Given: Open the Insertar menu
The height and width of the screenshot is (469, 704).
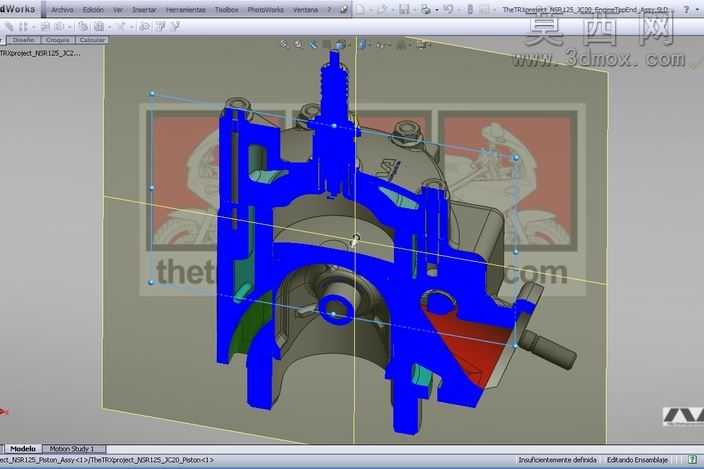Looking at the screenshot, I should [144, 9].
